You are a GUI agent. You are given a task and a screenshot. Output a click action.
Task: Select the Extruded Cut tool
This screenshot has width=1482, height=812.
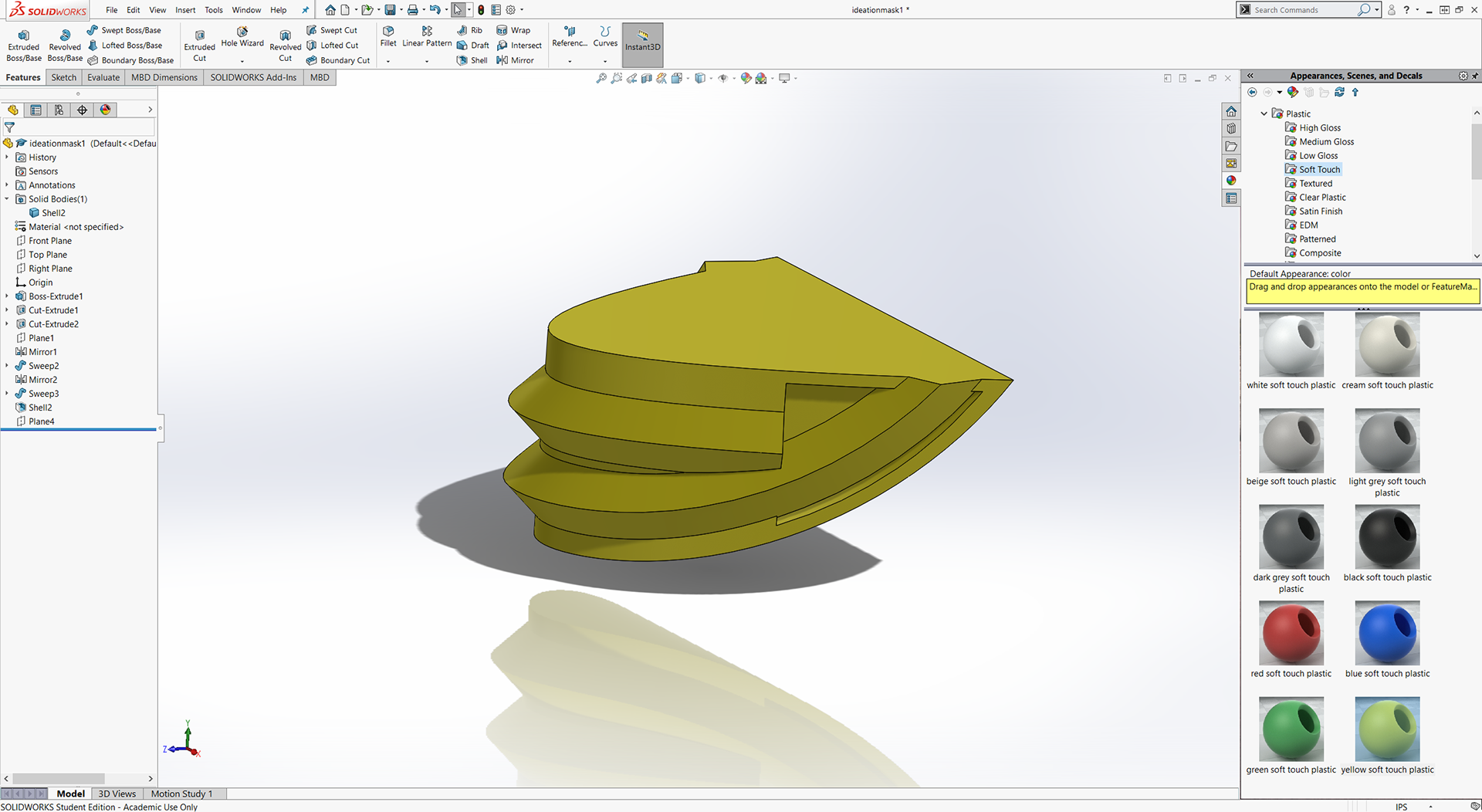pos(199,46)
